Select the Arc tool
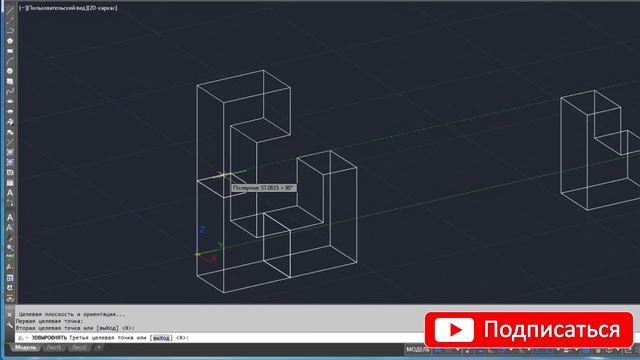The image size is (640, 360). coord(10,61)
